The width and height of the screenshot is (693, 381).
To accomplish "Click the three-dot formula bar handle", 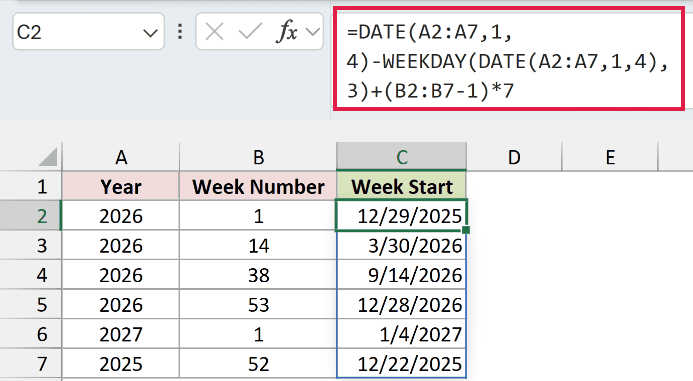I will [x=180, y=32].
